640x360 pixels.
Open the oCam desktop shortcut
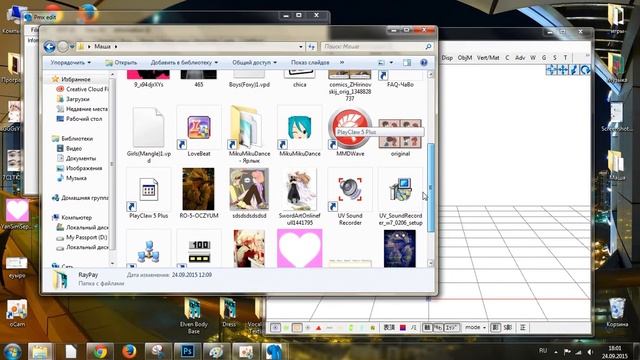point(17,313)
